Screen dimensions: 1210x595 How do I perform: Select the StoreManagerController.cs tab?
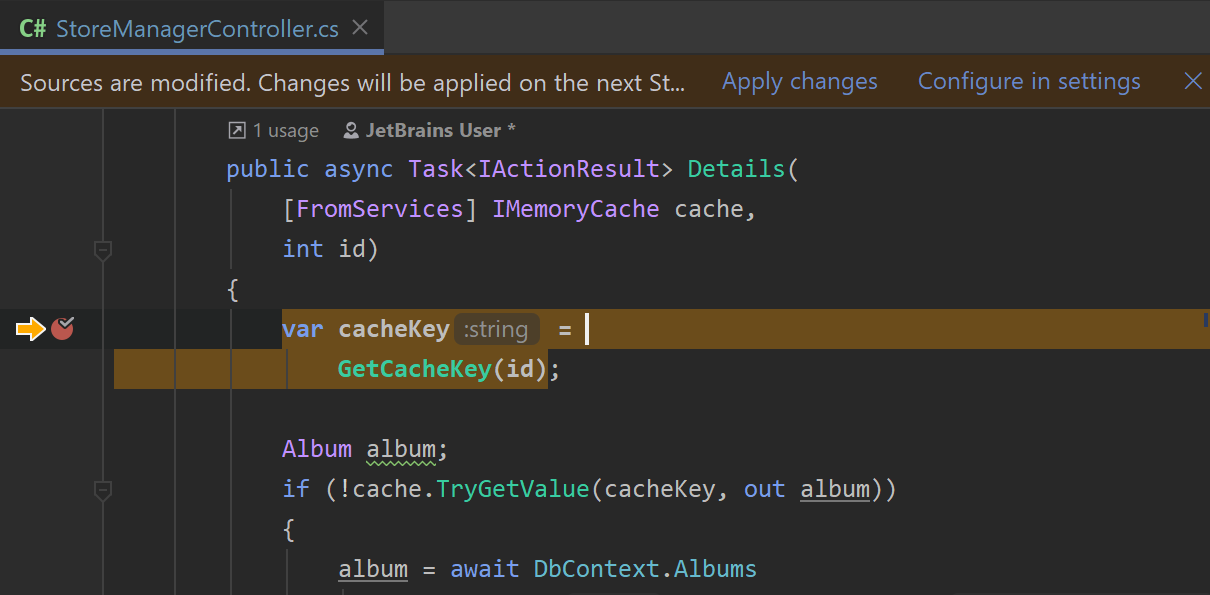pyautogui.click(x=197, y=28)
